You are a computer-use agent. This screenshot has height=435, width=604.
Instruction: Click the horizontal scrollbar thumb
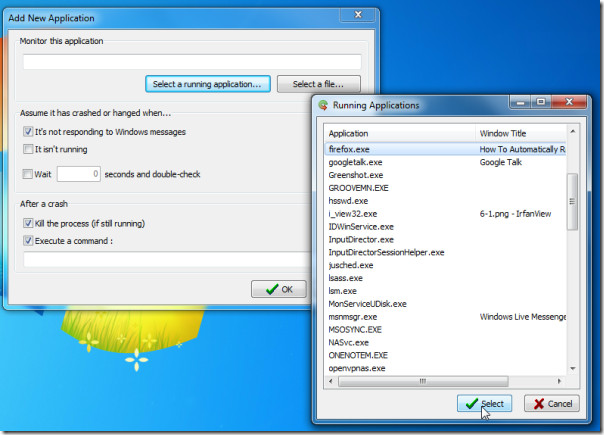[423, 381]
